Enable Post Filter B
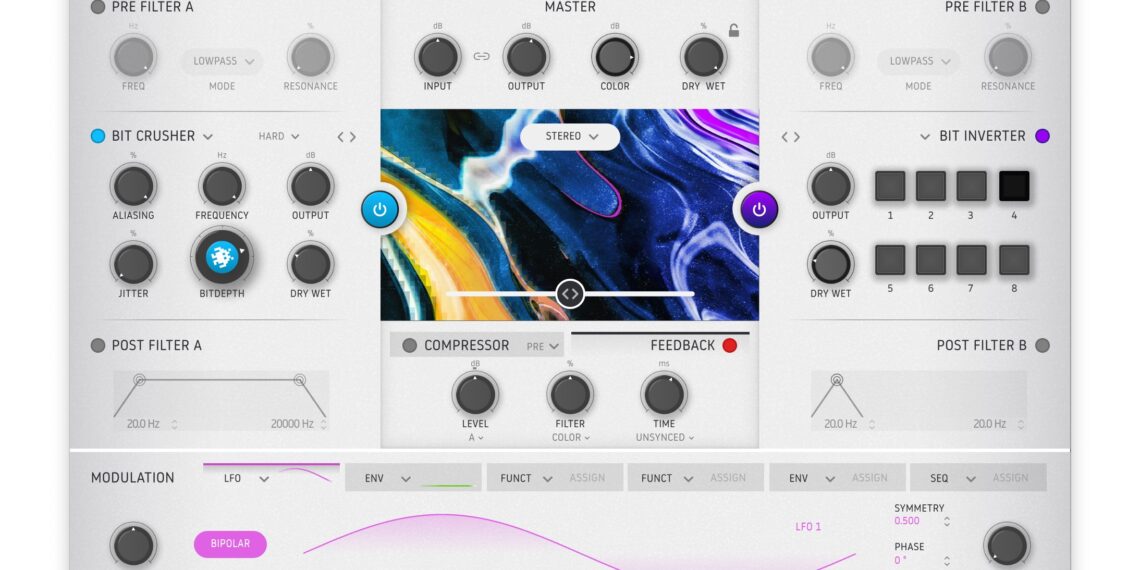The width and height of the screenshot is (1140, 570). point(1043,345)
